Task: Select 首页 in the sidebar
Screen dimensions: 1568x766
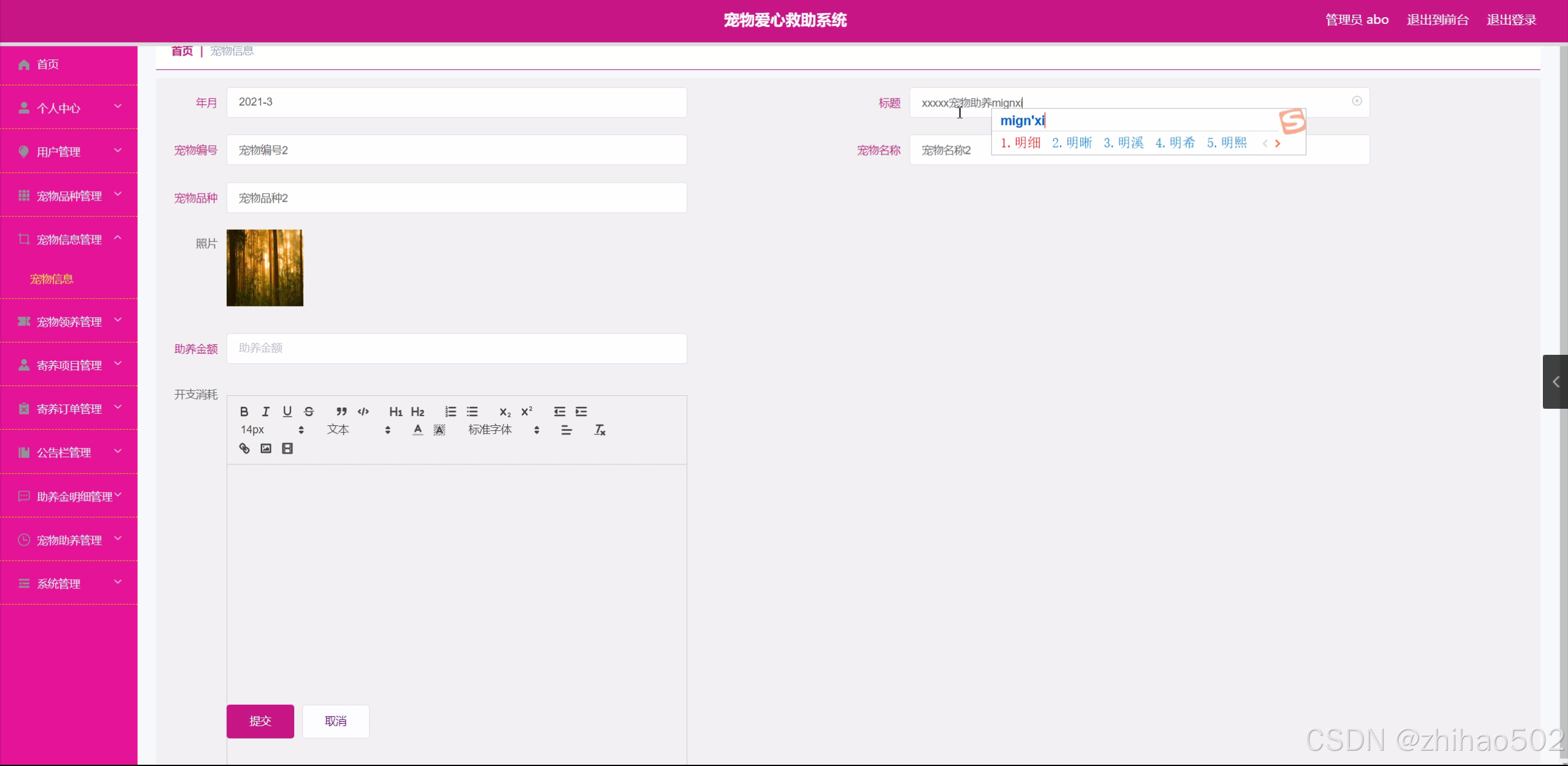Action: click(x=48, y=64)
